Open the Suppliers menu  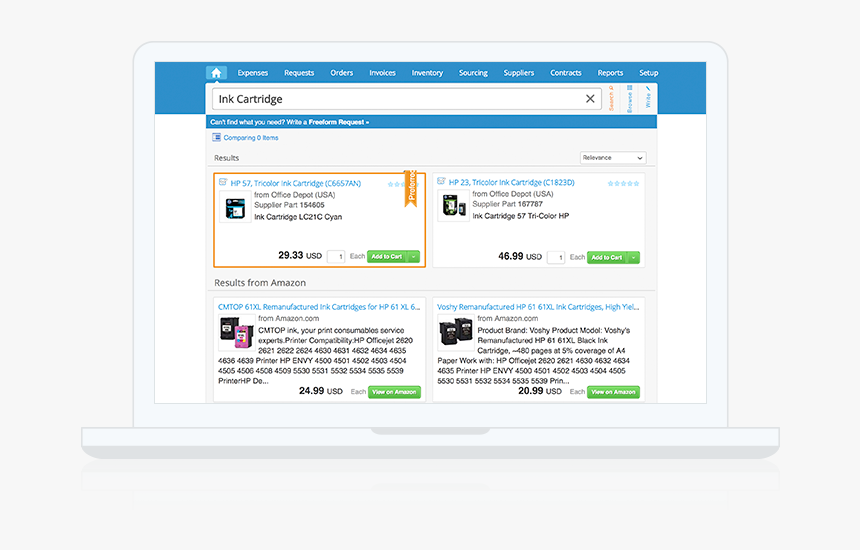519,72
